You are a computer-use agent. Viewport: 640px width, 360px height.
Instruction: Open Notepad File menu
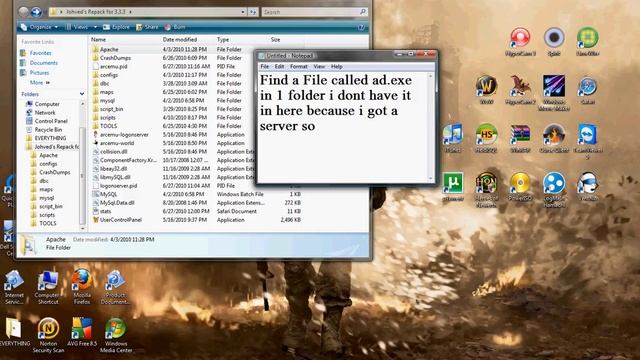pyautogui.click(x=264, y=67)
